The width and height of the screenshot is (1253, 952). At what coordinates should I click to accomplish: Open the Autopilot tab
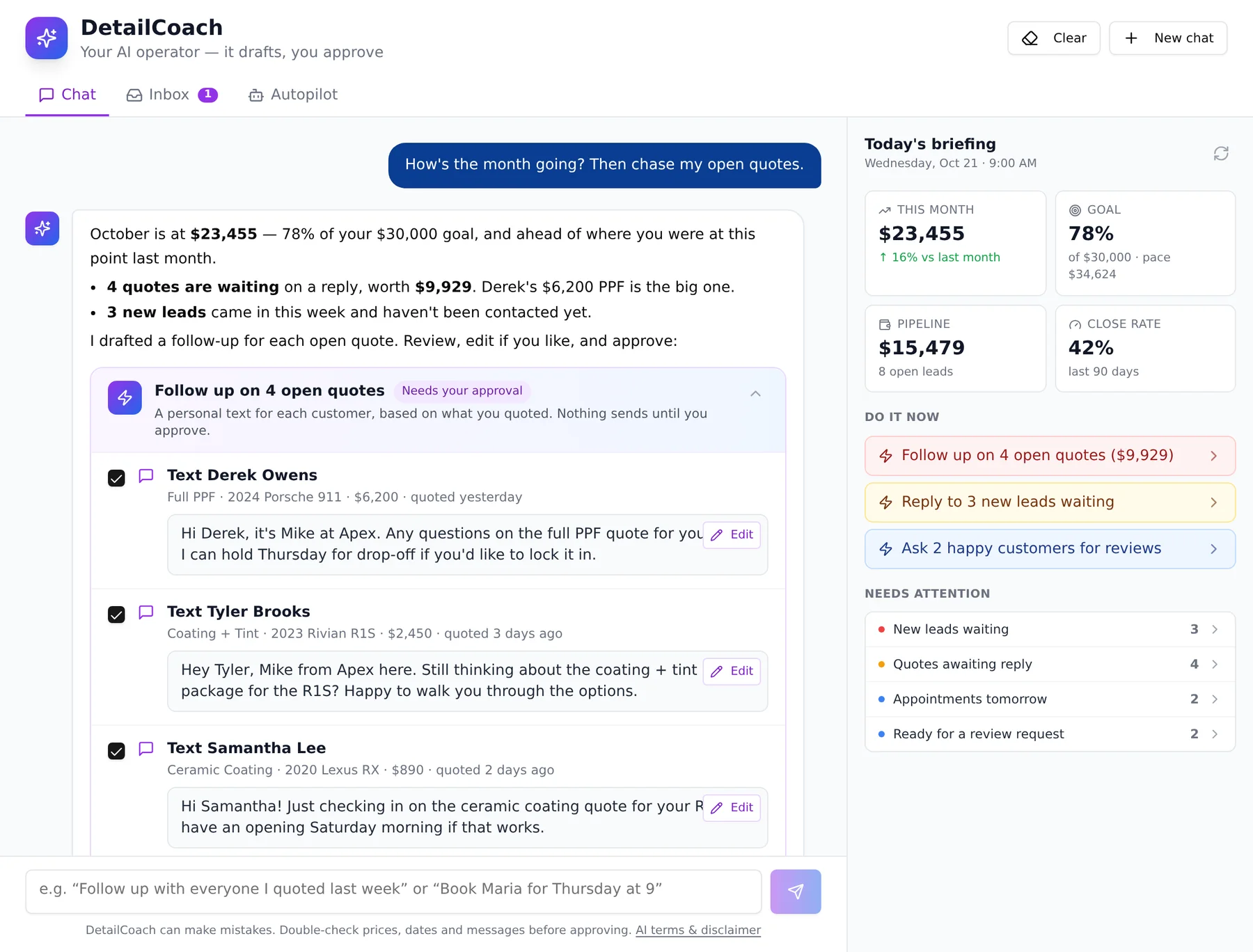click(293, 95)
